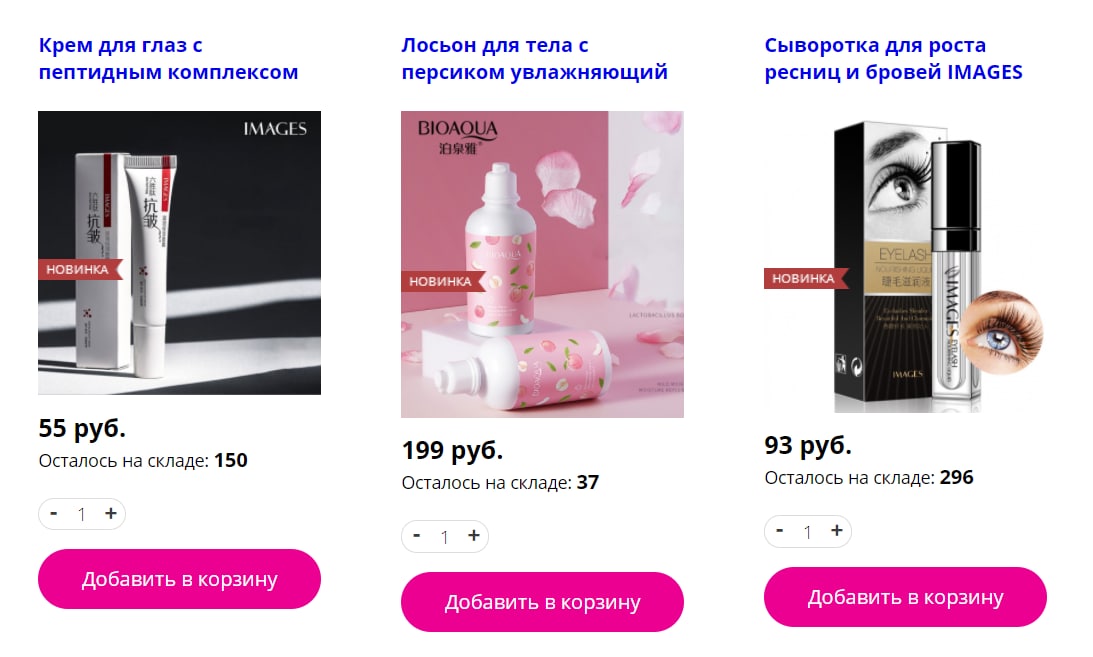Click the IMAGES eye cream product image
The image size is (1093, 657).
coord(179,253)
